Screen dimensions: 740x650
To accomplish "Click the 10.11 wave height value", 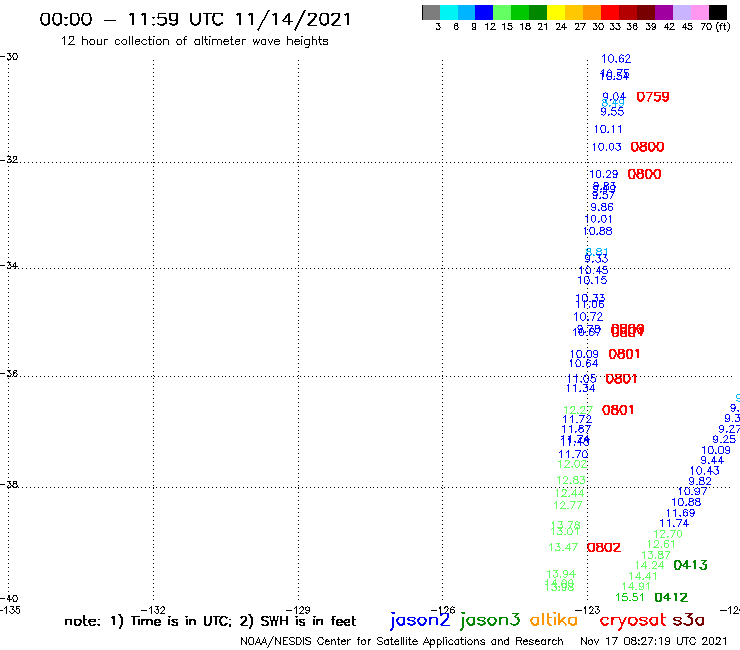I will pos(608,129).
